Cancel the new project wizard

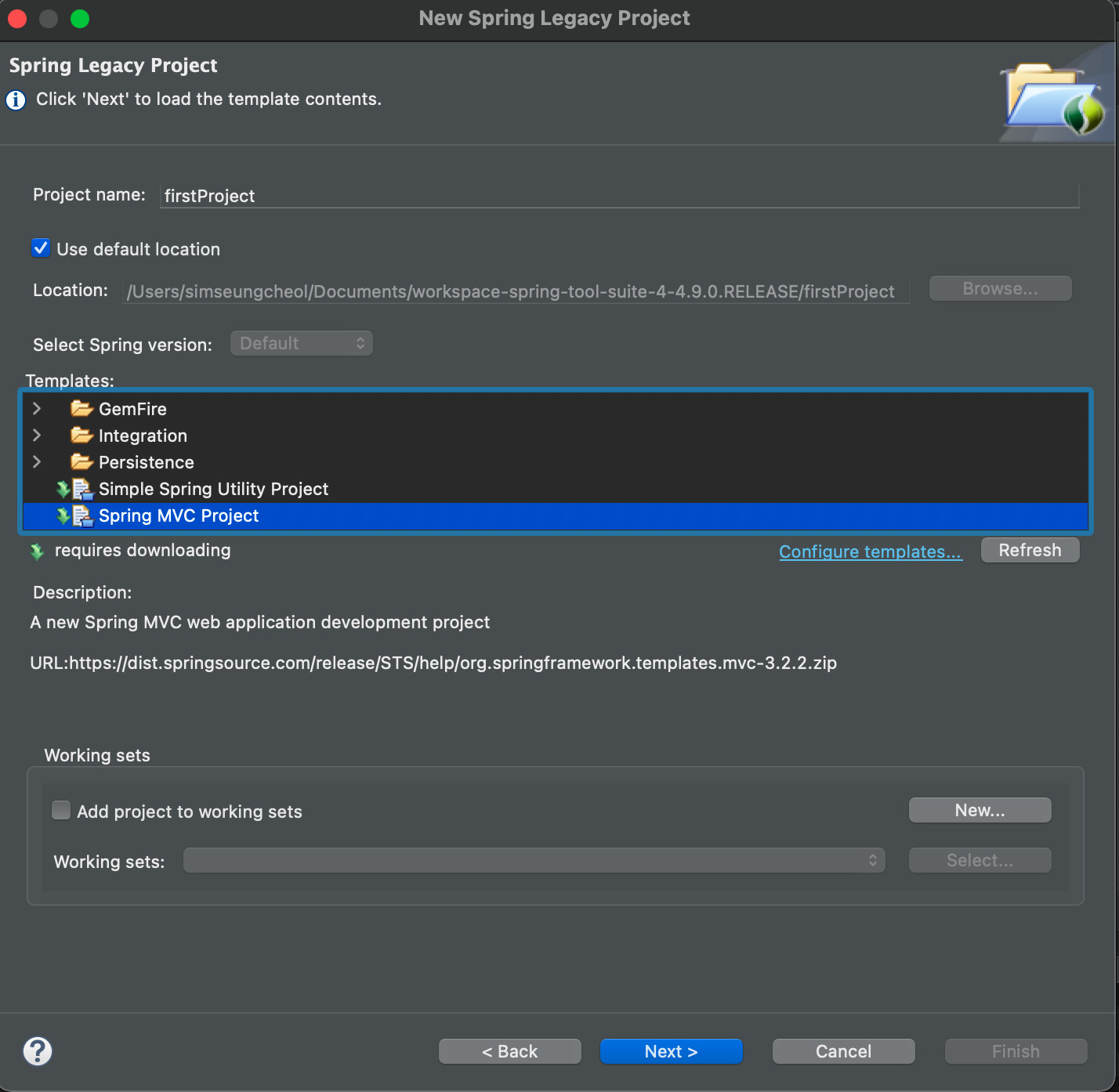[x=843, y=1051]
